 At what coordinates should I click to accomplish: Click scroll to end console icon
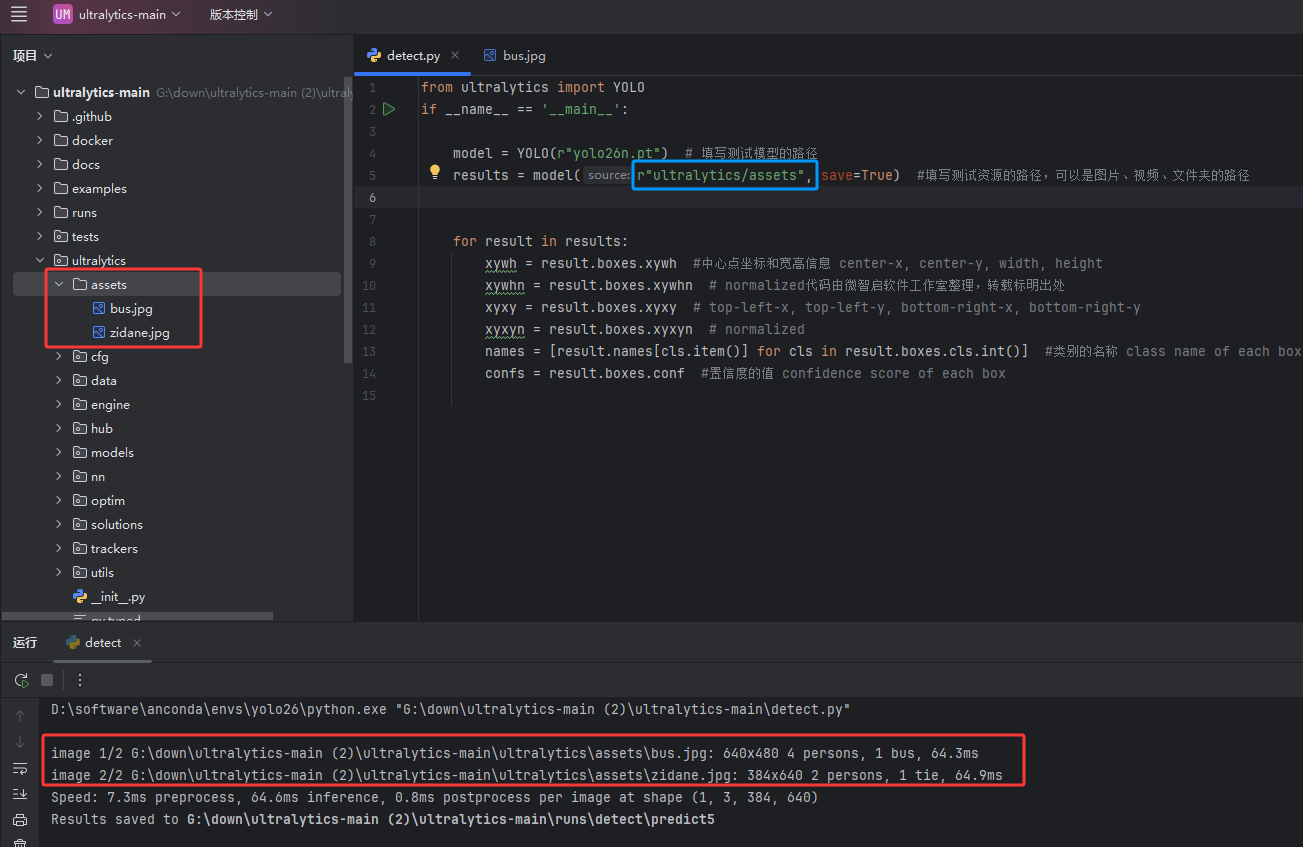[x=20, y=794]
